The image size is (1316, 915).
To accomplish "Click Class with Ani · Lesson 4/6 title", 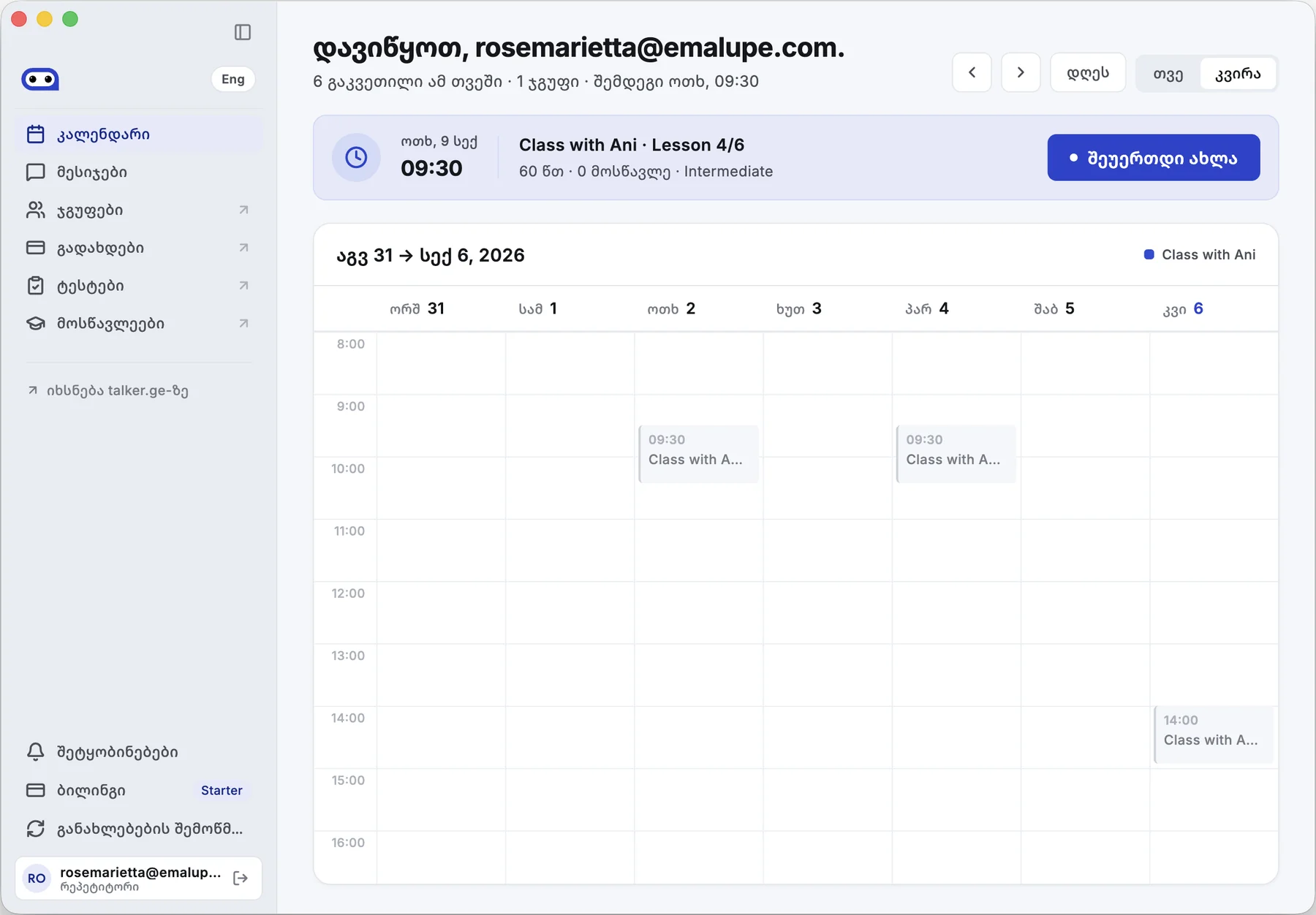I will (x=632, y=145).
